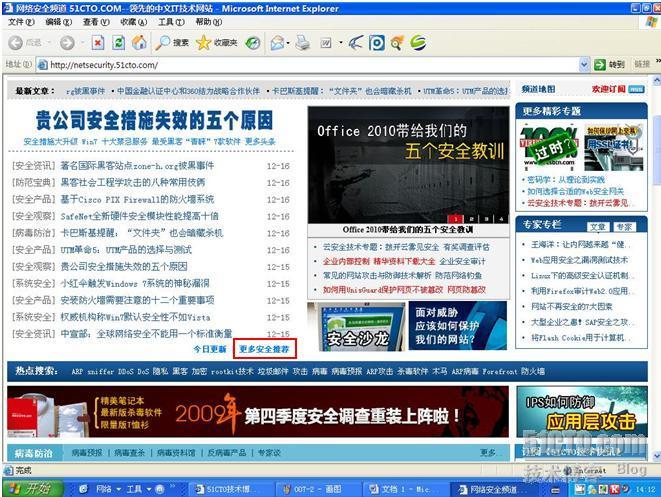Click the Office 2010 五个安全教训 banner image
Screen dimensions: 661x497
(x=408, y=165)
